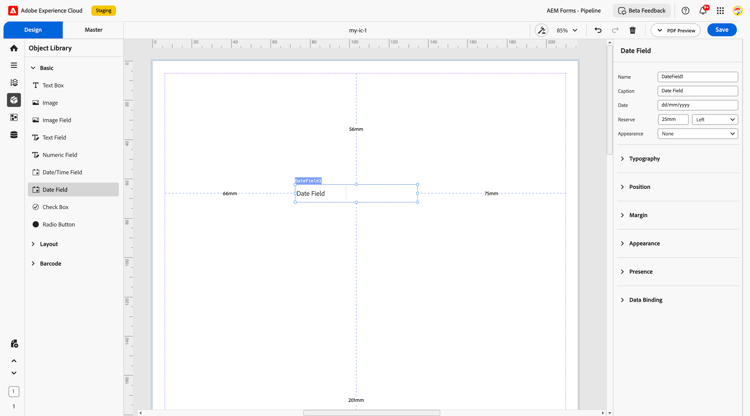750x416 pixels.
Task: Click the vertical canvas scrollbar
Action: 609,100
